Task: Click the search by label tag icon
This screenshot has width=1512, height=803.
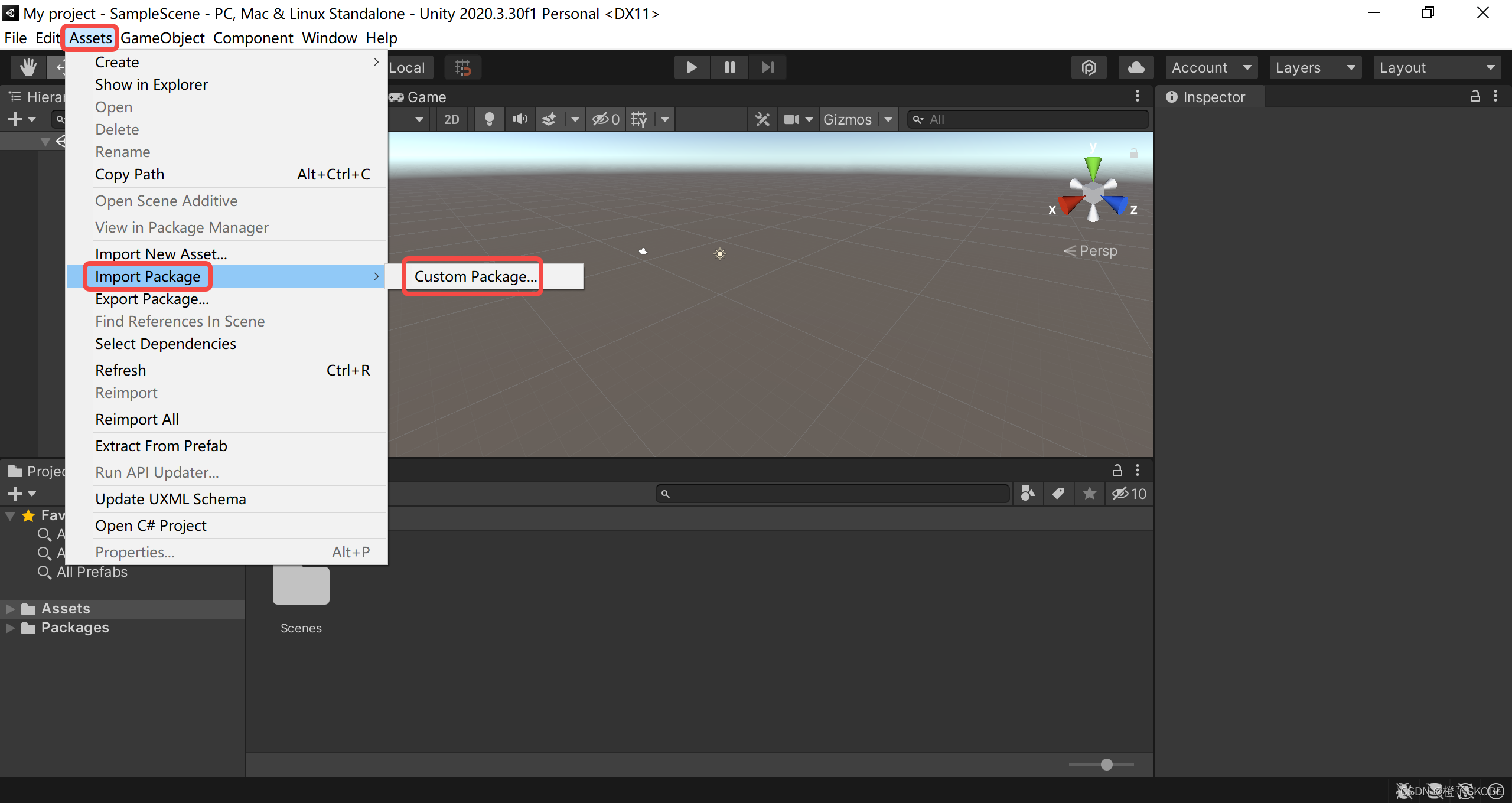Action: [1058, 494]
